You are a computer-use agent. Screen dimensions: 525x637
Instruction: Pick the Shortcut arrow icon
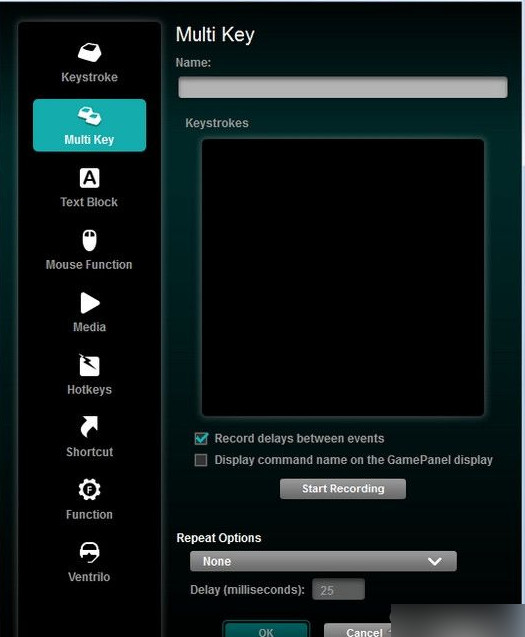89,427
